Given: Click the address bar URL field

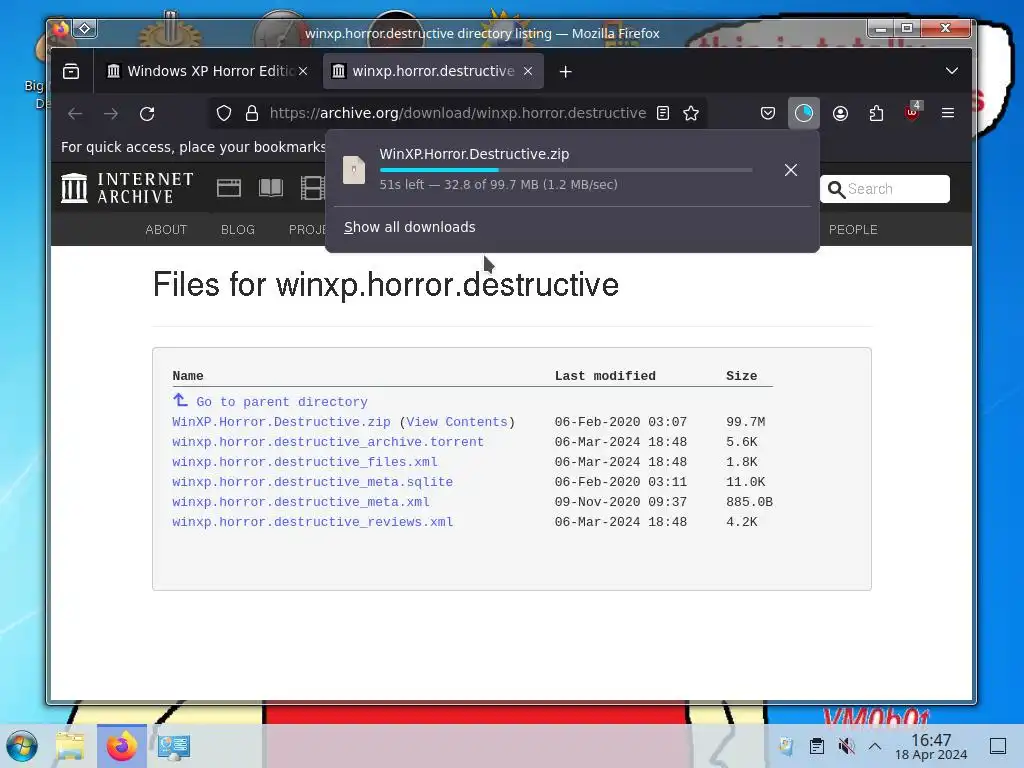Looking at the screenshot, I should point(457,114).
